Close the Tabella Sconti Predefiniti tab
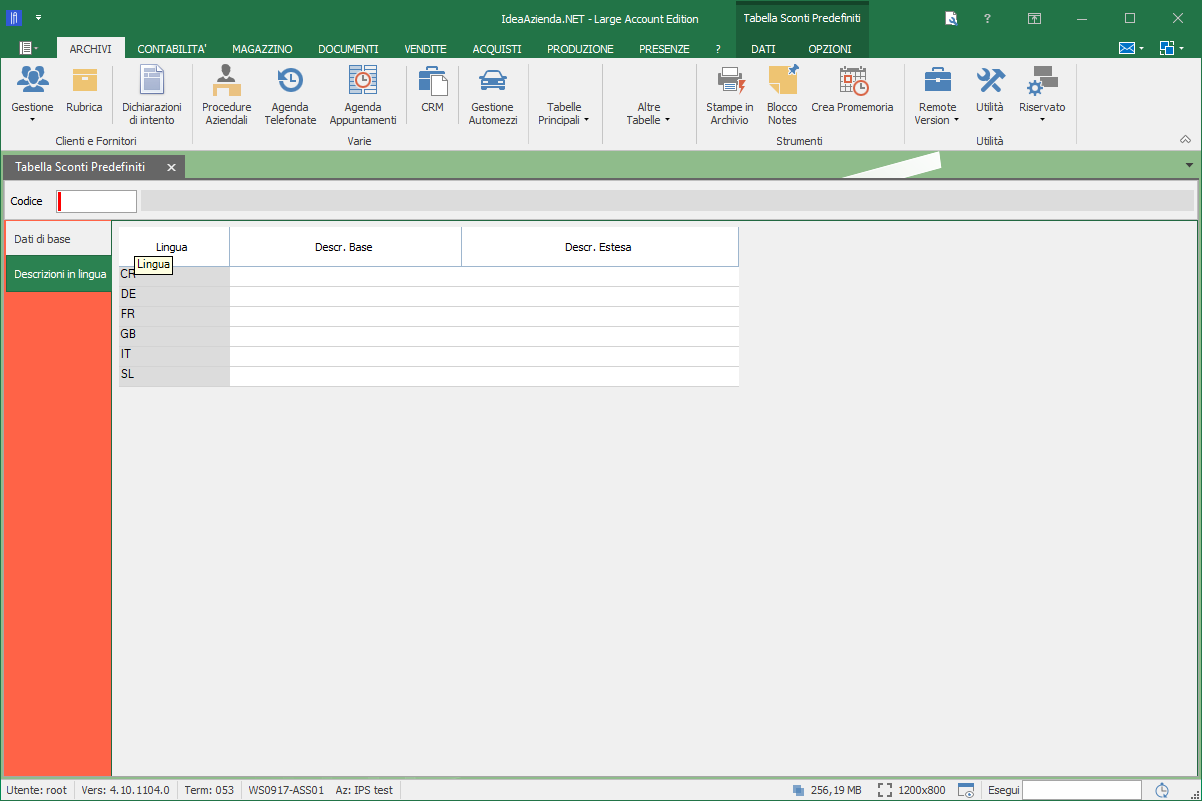The width and height of the screenshot is (1202, 801). (x=171, y=167)
